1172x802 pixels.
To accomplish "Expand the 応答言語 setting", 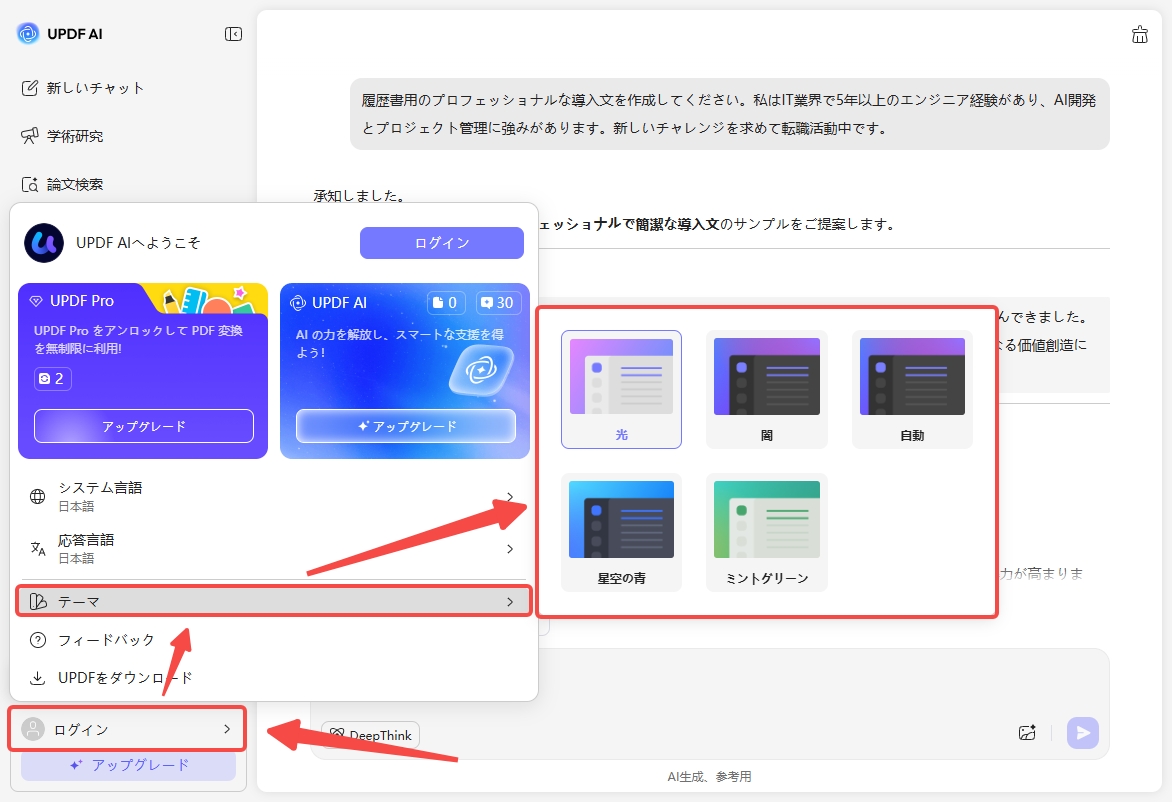I will (274, 549).
